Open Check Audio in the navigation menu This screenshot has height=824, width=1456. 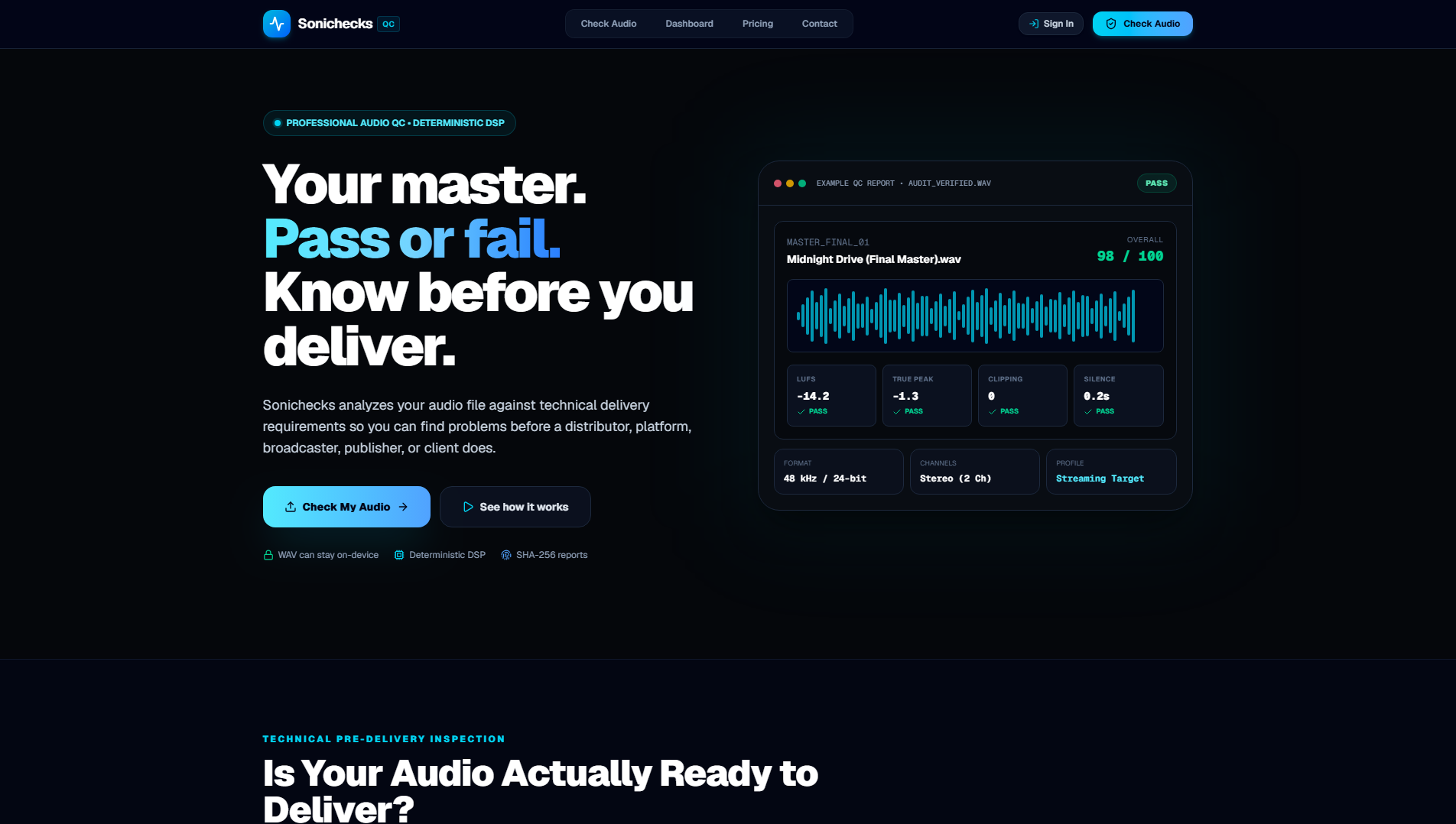click(609, 24)
